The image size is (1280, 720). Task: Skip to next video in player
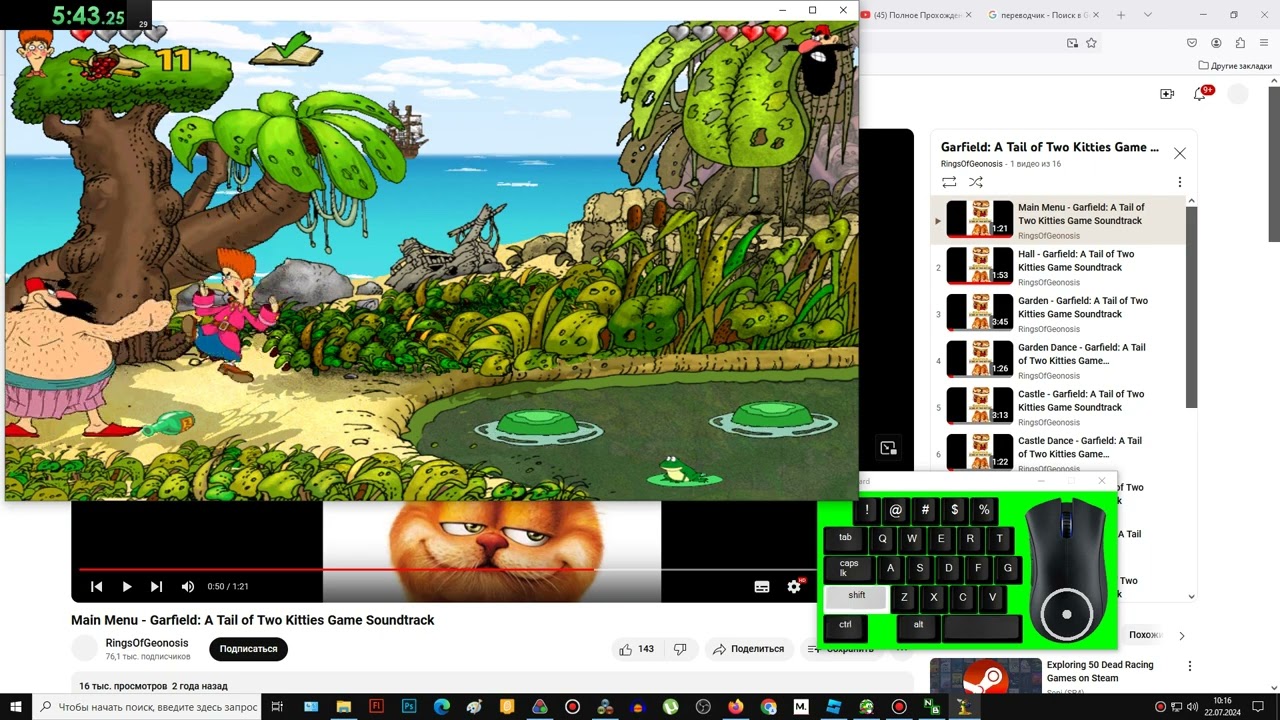pos(156,587)
